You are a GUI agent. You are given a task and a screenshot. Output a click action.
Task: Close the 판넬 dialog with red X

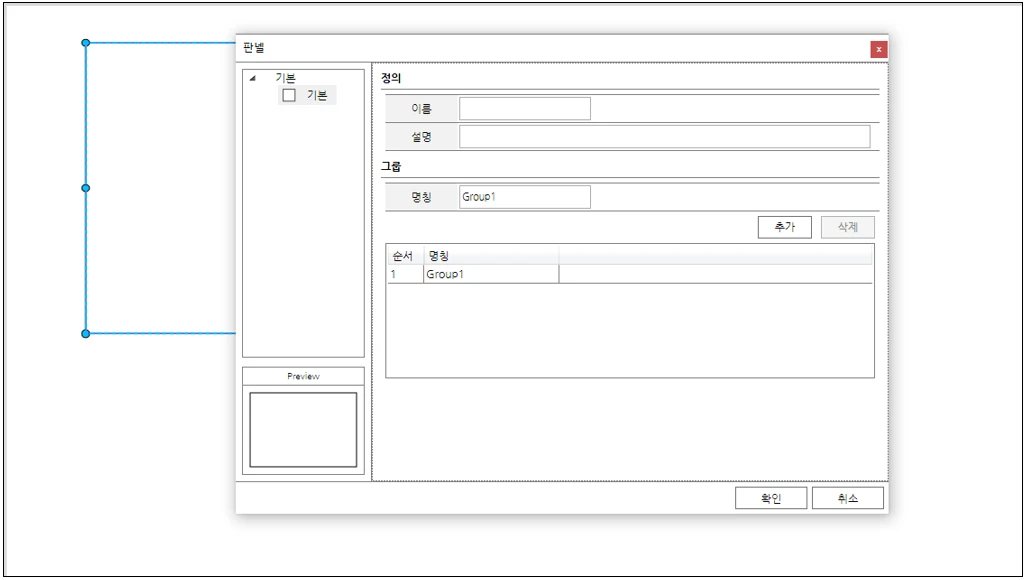879,50
